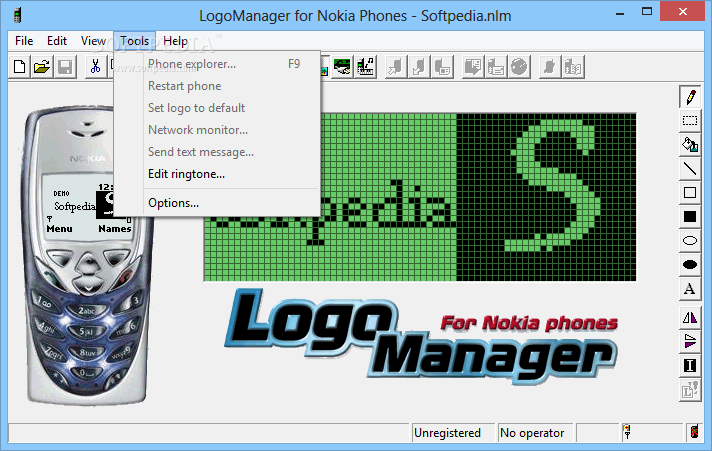Open a file with the folder icon
Viewport: 712px width, 451px height.
tap(42, 67)
